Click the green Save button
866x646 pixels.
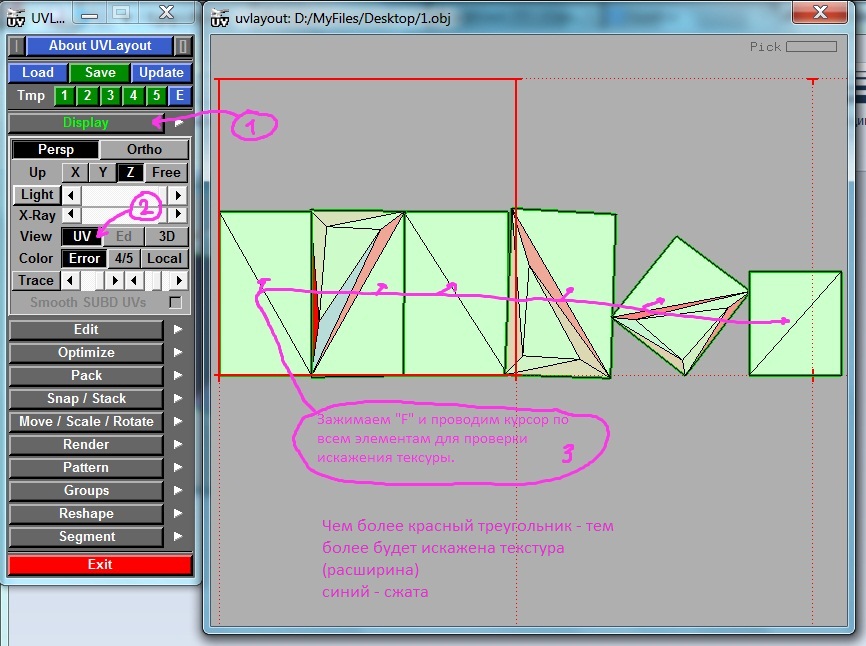click(x=100, y=72)
